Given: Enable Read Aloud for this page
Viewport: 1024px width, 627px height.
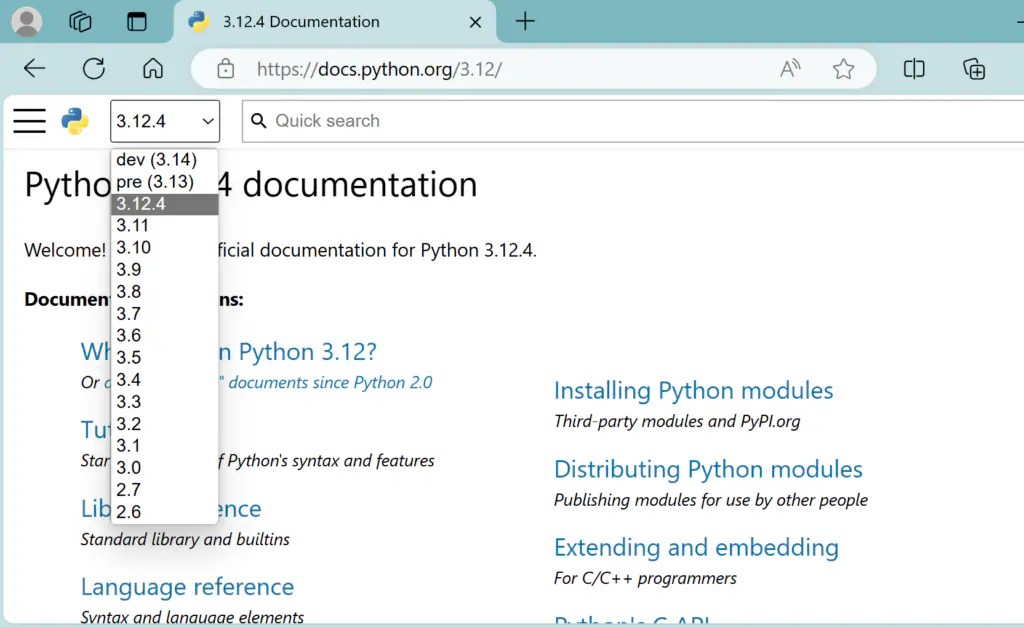Looking at the screenshot, I should click(x=790, y=69).
